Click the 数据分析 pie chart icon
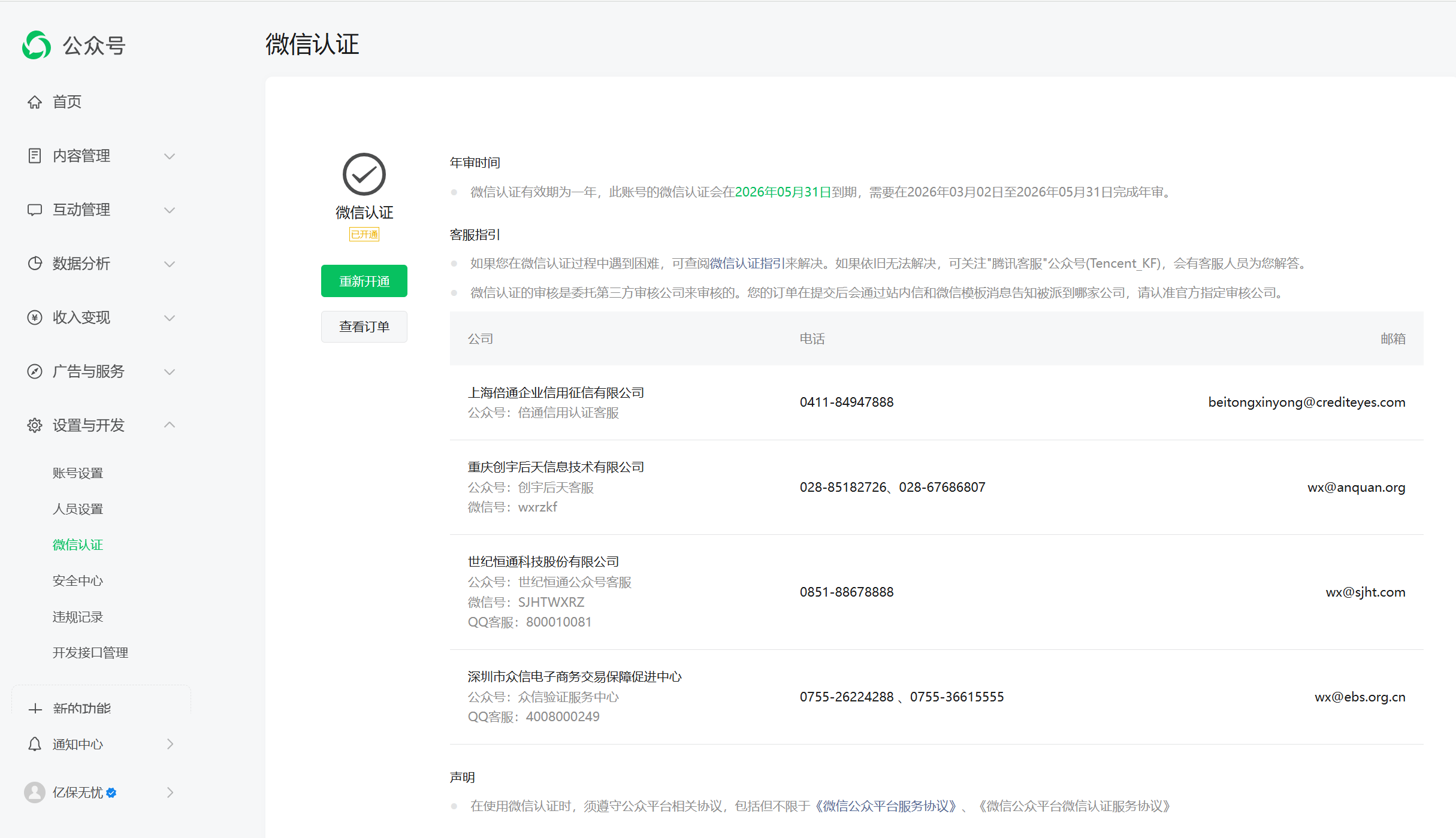Screen dimensions: 1456x838 tap(35, 264)
